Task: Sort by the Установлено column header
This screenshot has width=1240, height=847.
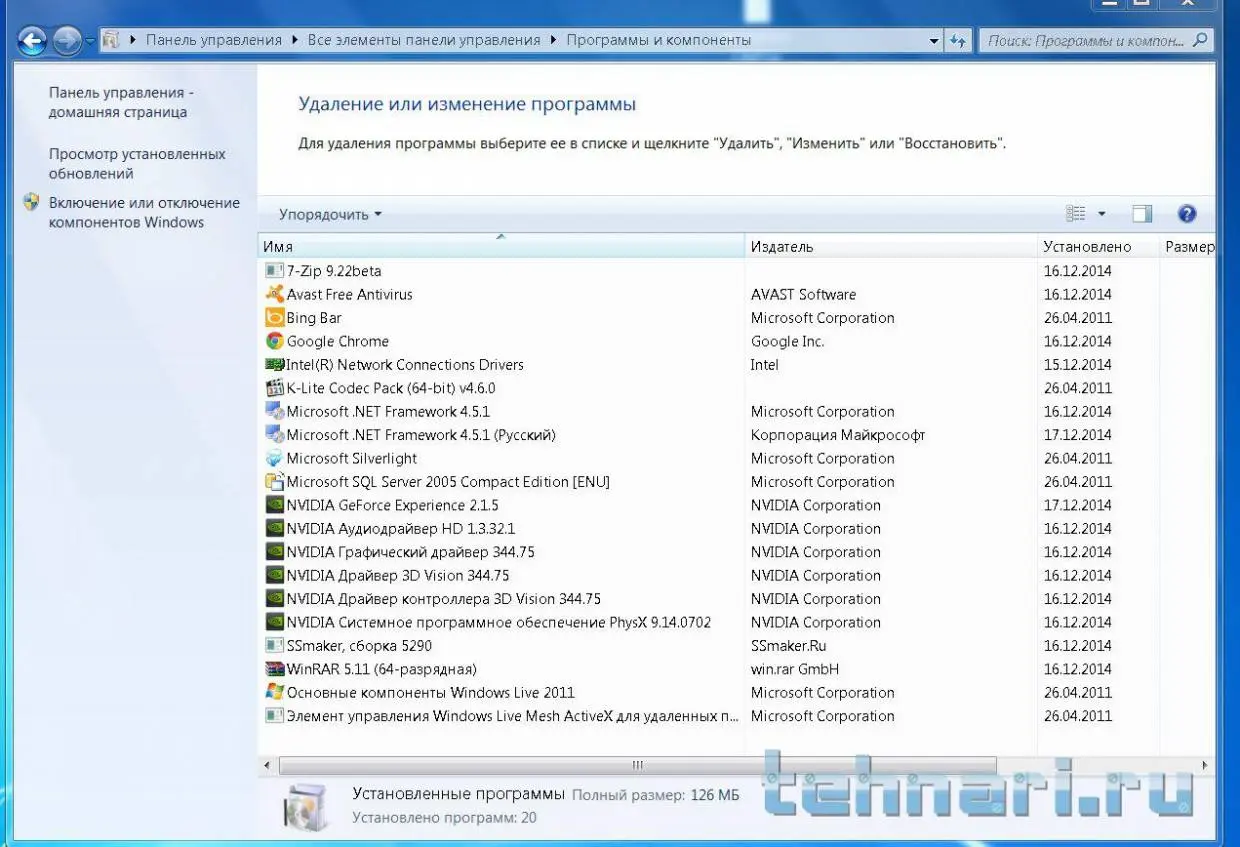Action: 1098,246
